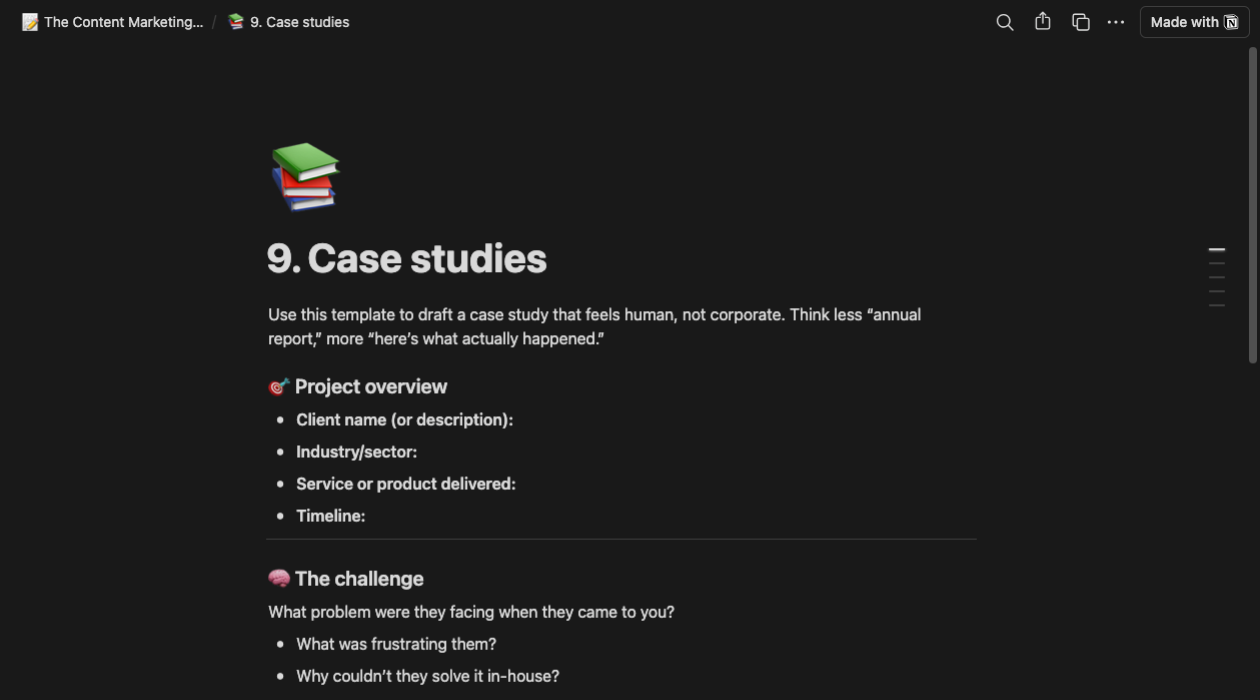
Task: Click the vertical scrollbar thumb
Action: (1252, 205)
